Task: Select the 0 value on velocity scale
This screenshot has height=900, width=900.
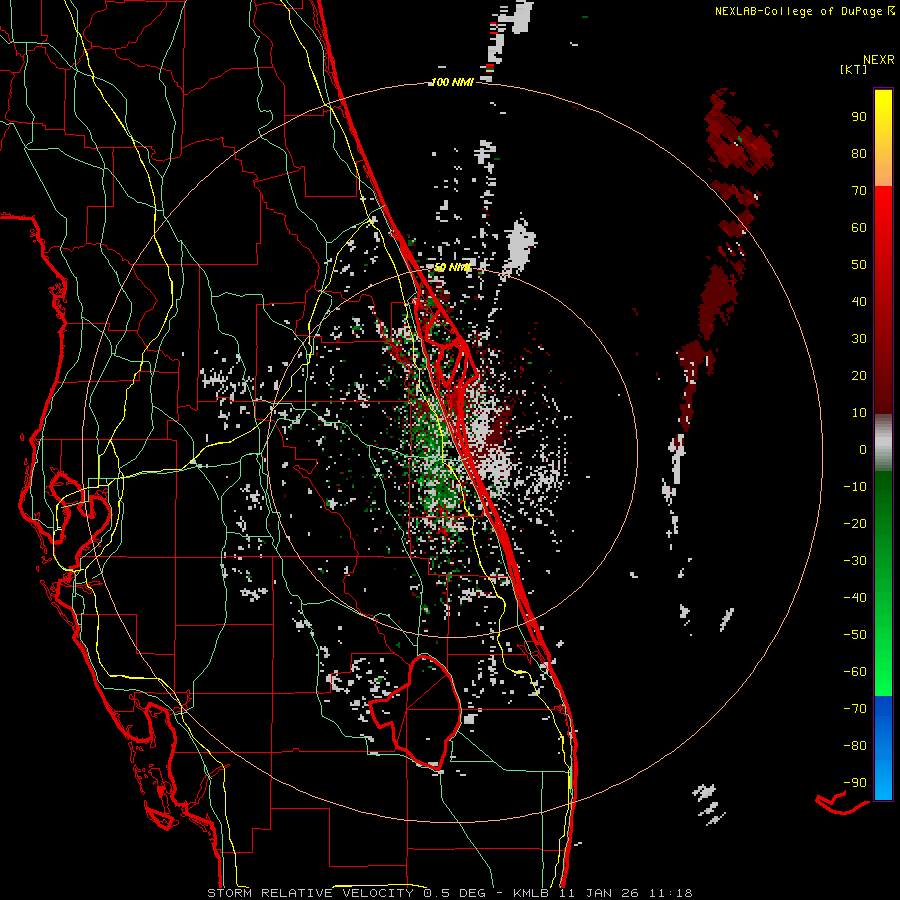Action: click(863, 449)
